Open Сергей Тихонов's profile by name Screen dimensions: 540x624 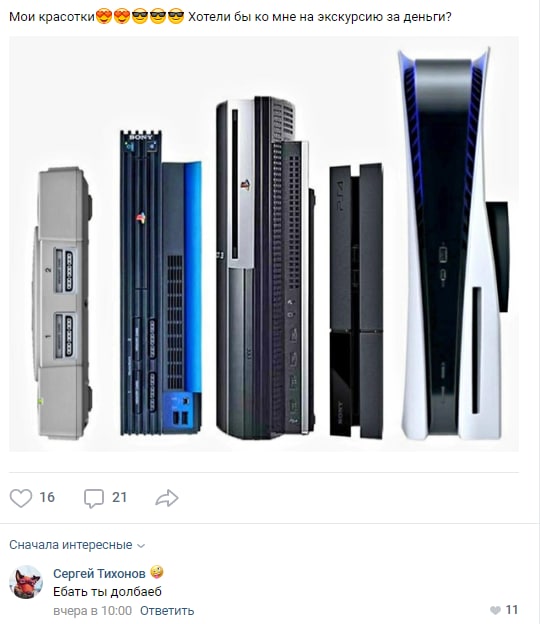(x=99, y=573)
